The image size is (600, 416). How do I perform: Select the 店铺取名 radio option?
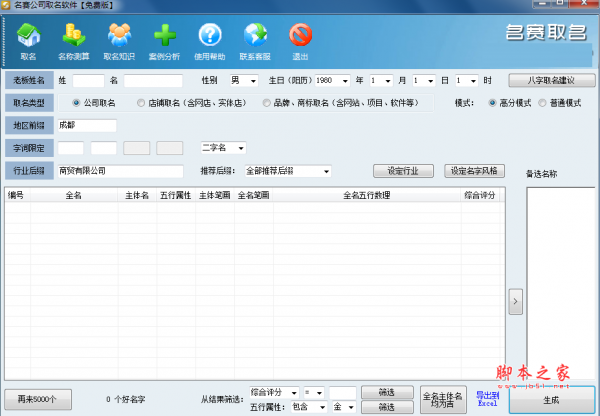click(138, 103)
